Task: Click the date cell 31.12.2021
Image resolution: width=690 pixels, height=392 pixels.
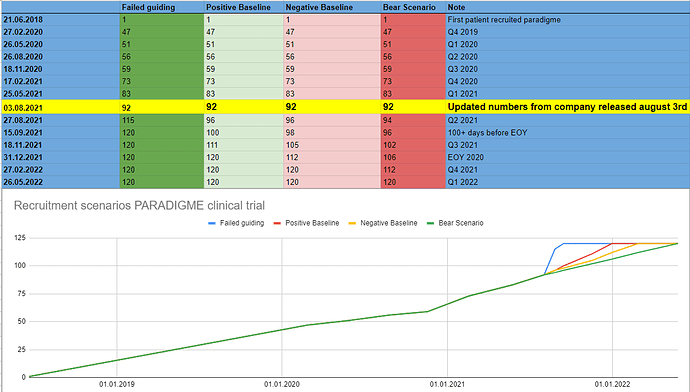Action: 60,157
